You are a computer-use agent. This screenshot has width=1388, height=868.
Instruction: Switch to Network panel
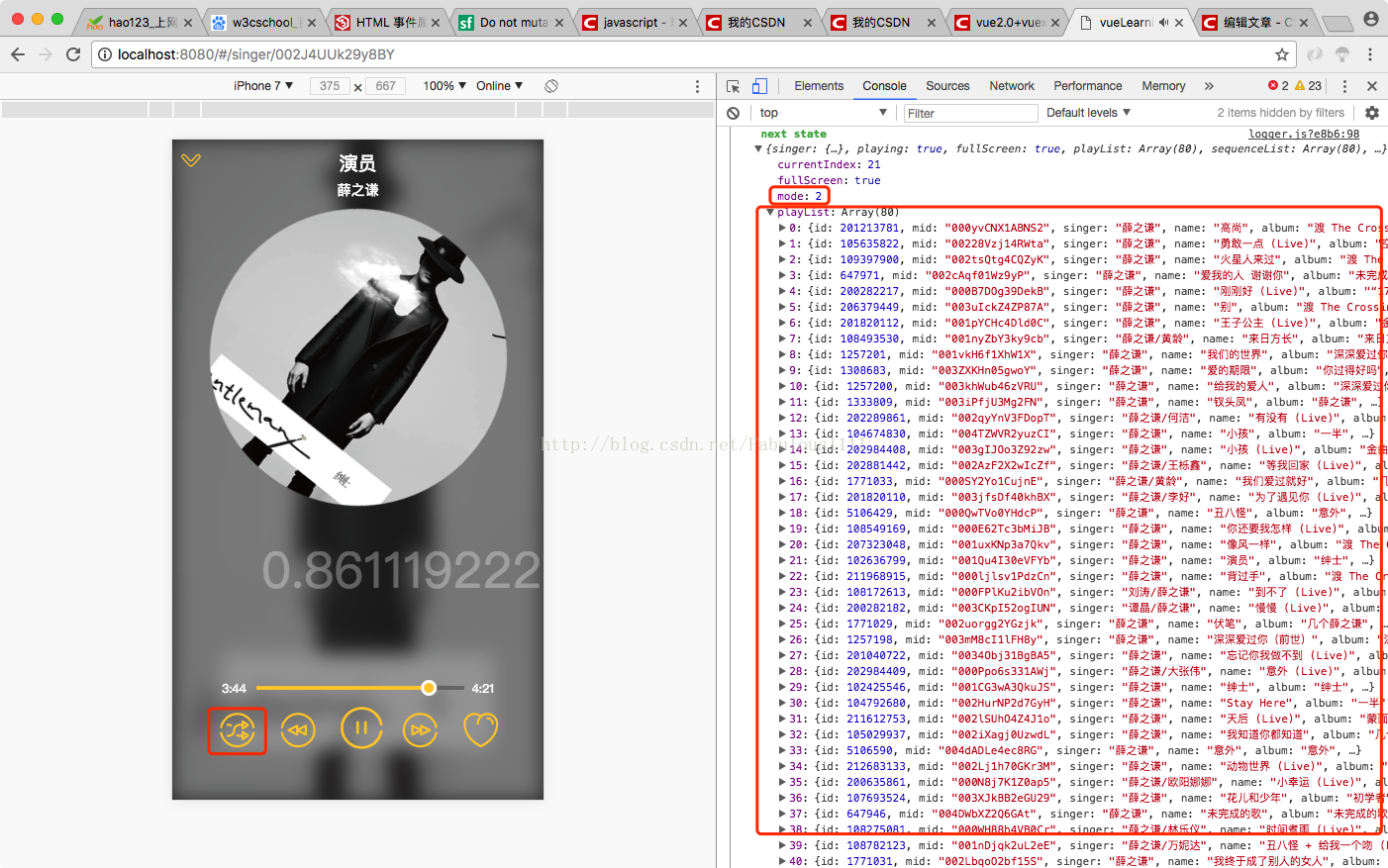coord(1012,86)
